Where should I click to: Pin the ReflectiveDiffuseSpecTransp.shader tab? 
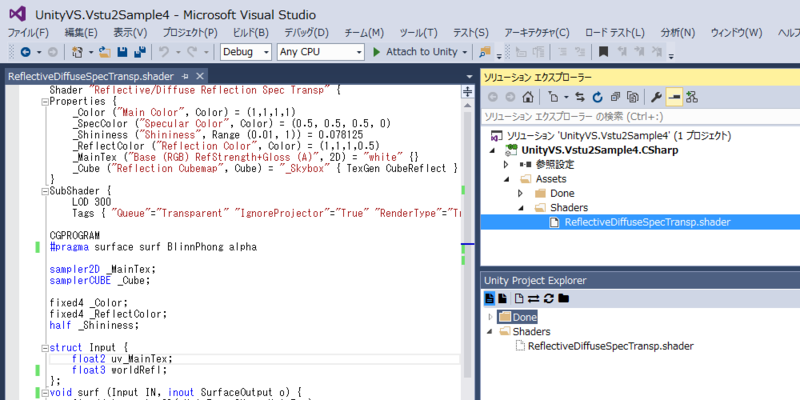coord(185,77)
